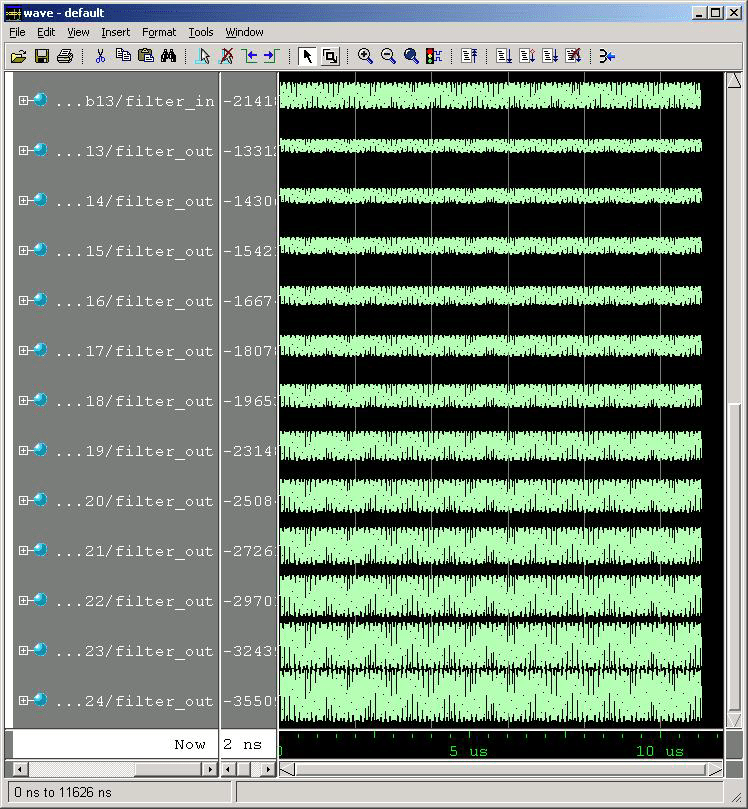Image resolution: width=748 pixels, height=809 pixels.
Task: Save the wave format with floppy icon
Action: point(41,56)
